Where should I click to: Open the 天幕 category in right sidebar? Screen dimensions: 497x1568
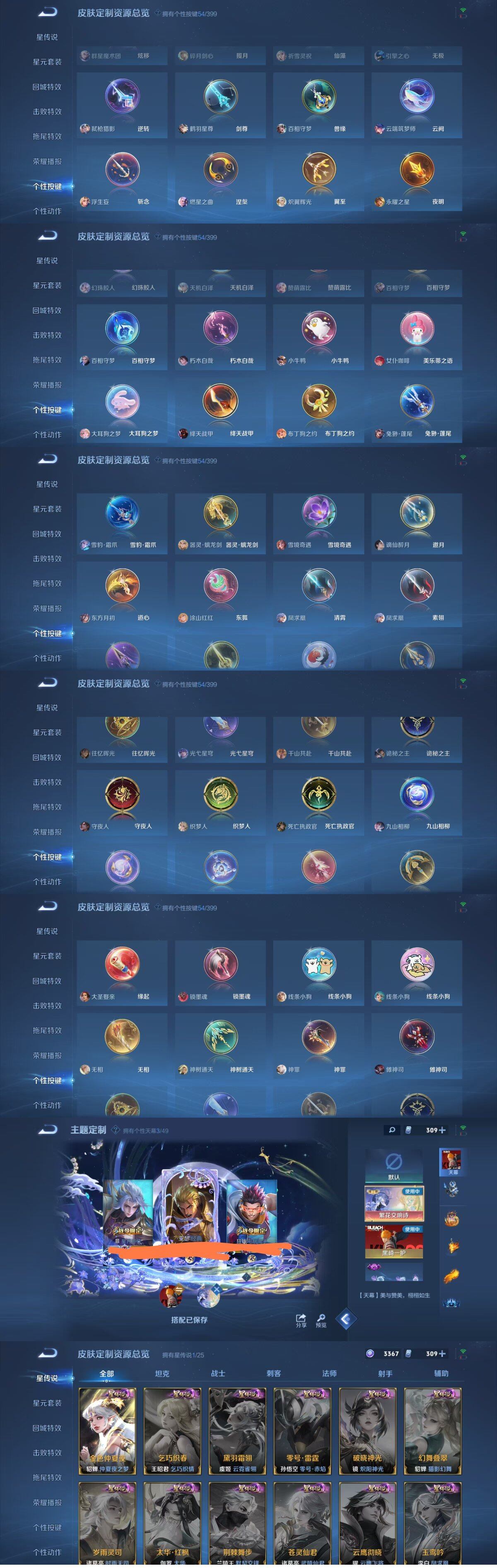coord(451,1163)
